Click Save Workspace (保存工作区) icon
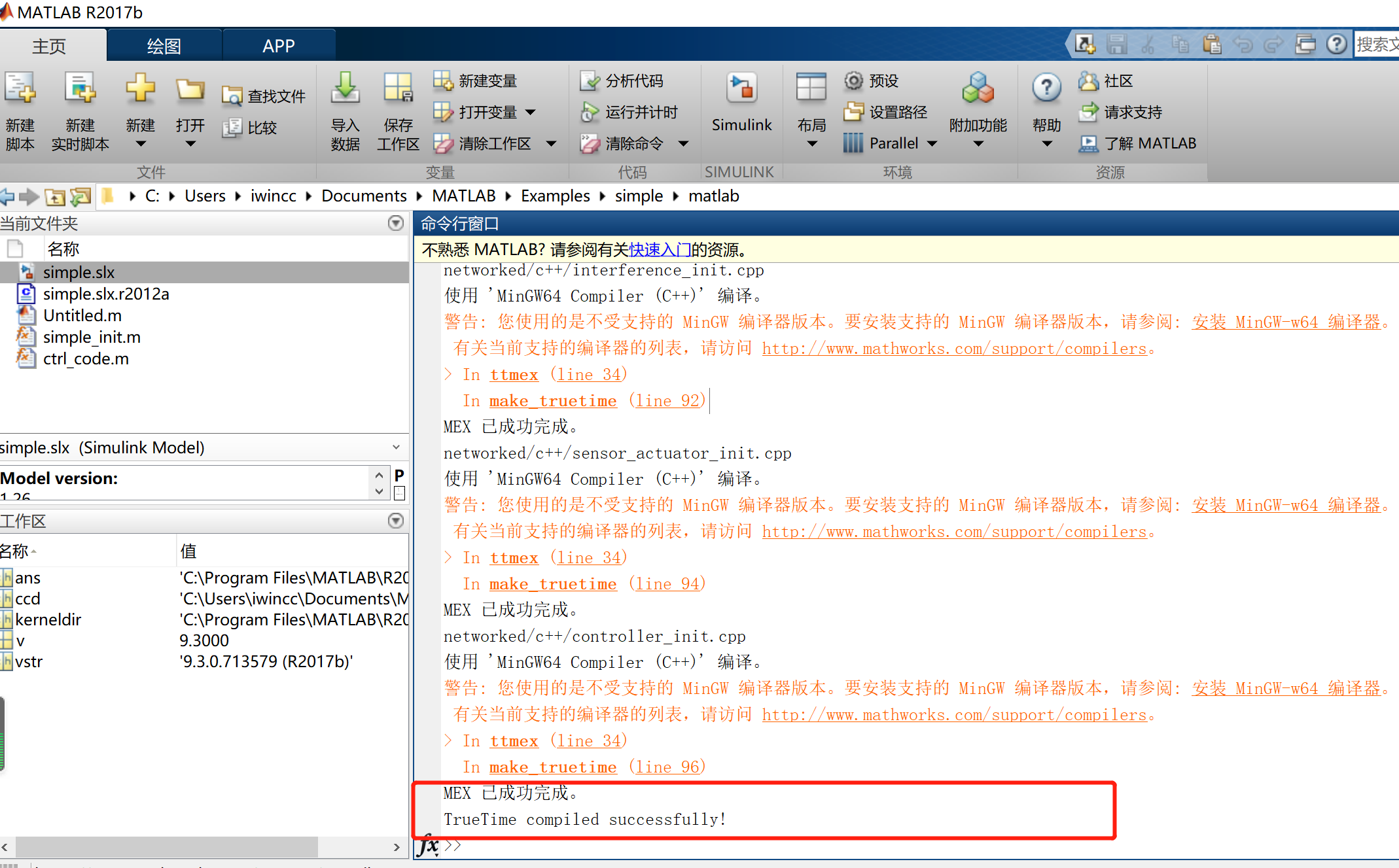 point(398,88)
